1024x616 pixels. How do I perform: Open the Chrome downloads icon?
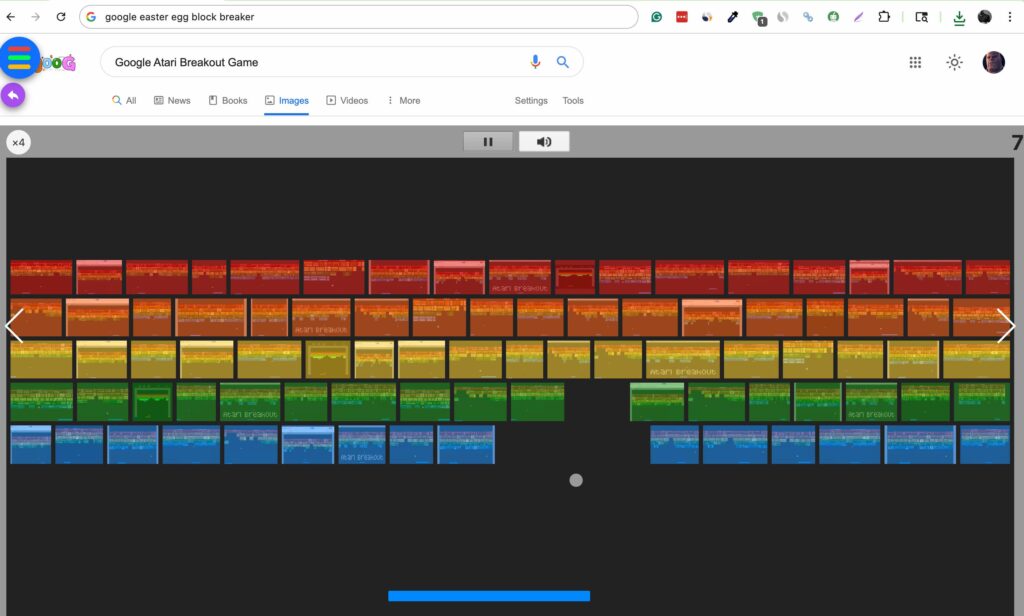click(x=959, y=17)
